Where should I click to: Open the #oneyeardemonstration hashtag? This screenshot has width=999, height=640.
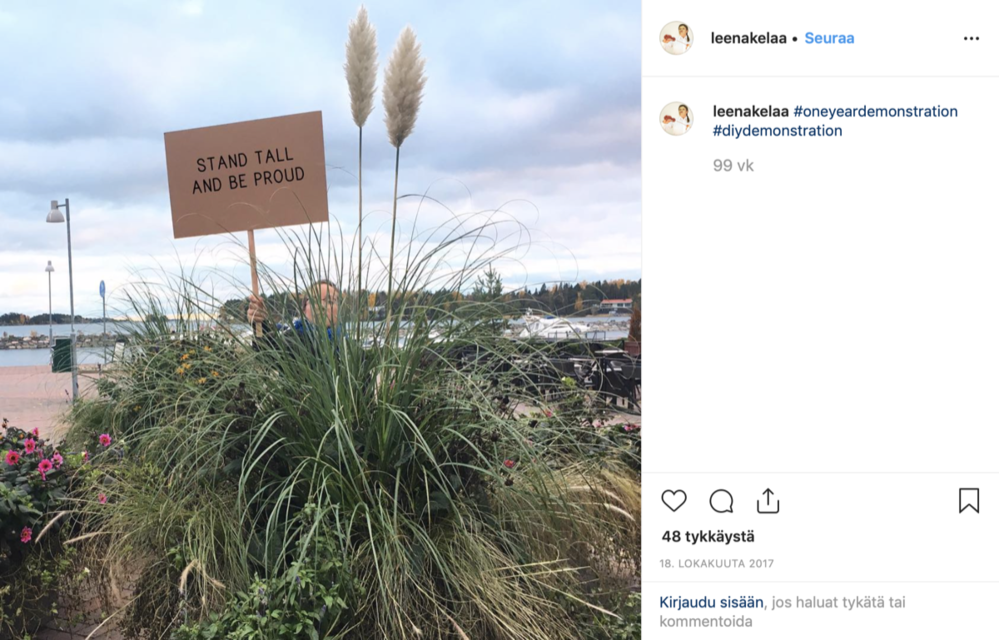click(875, 111)
